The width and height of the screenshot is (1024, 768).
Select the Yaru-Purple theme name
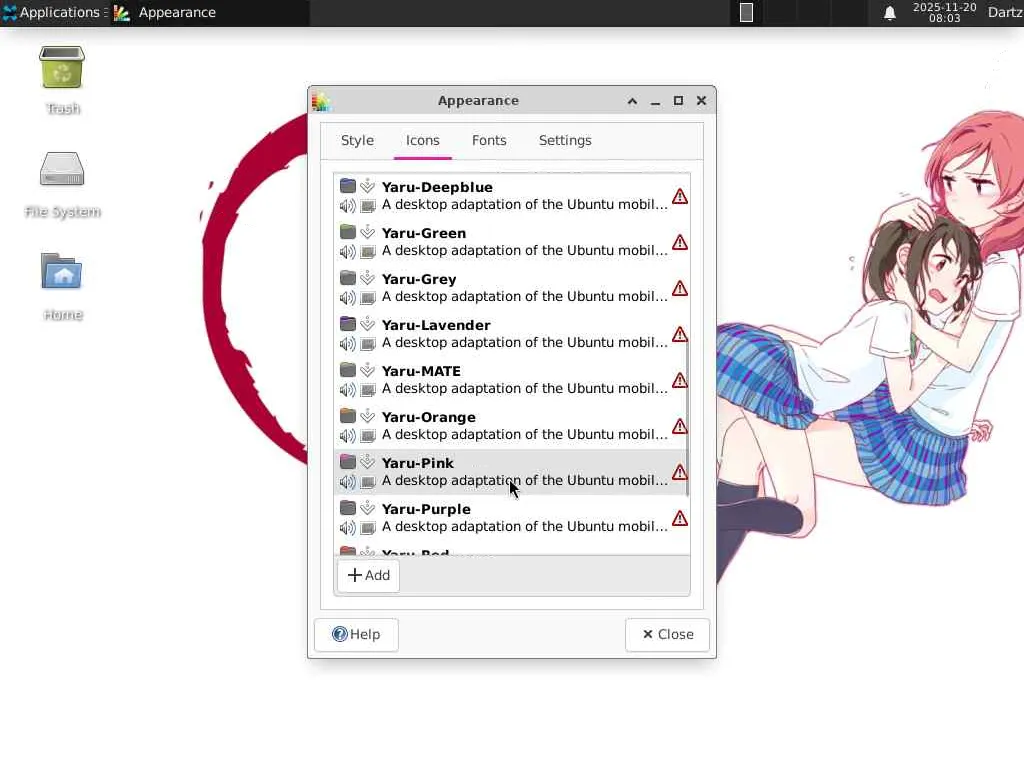(426, 509)
